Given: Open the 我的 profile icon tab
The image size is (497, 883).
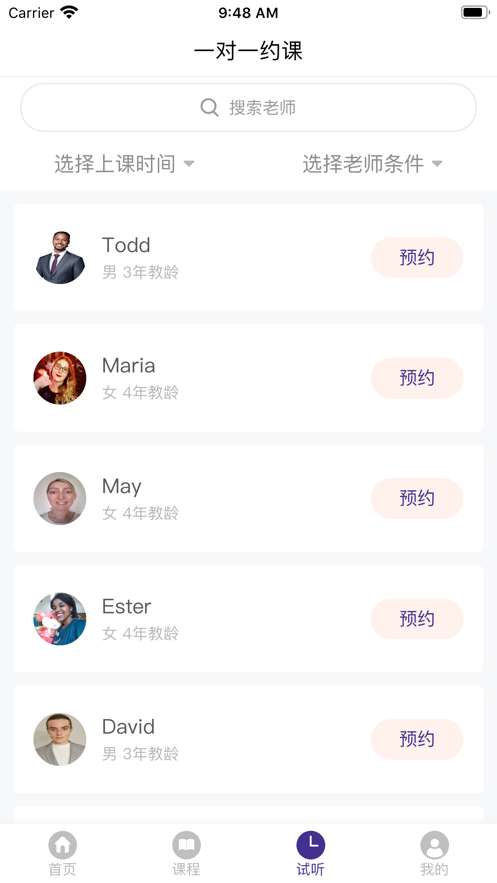Looking at the screenshot, I should tap(435, 845).
